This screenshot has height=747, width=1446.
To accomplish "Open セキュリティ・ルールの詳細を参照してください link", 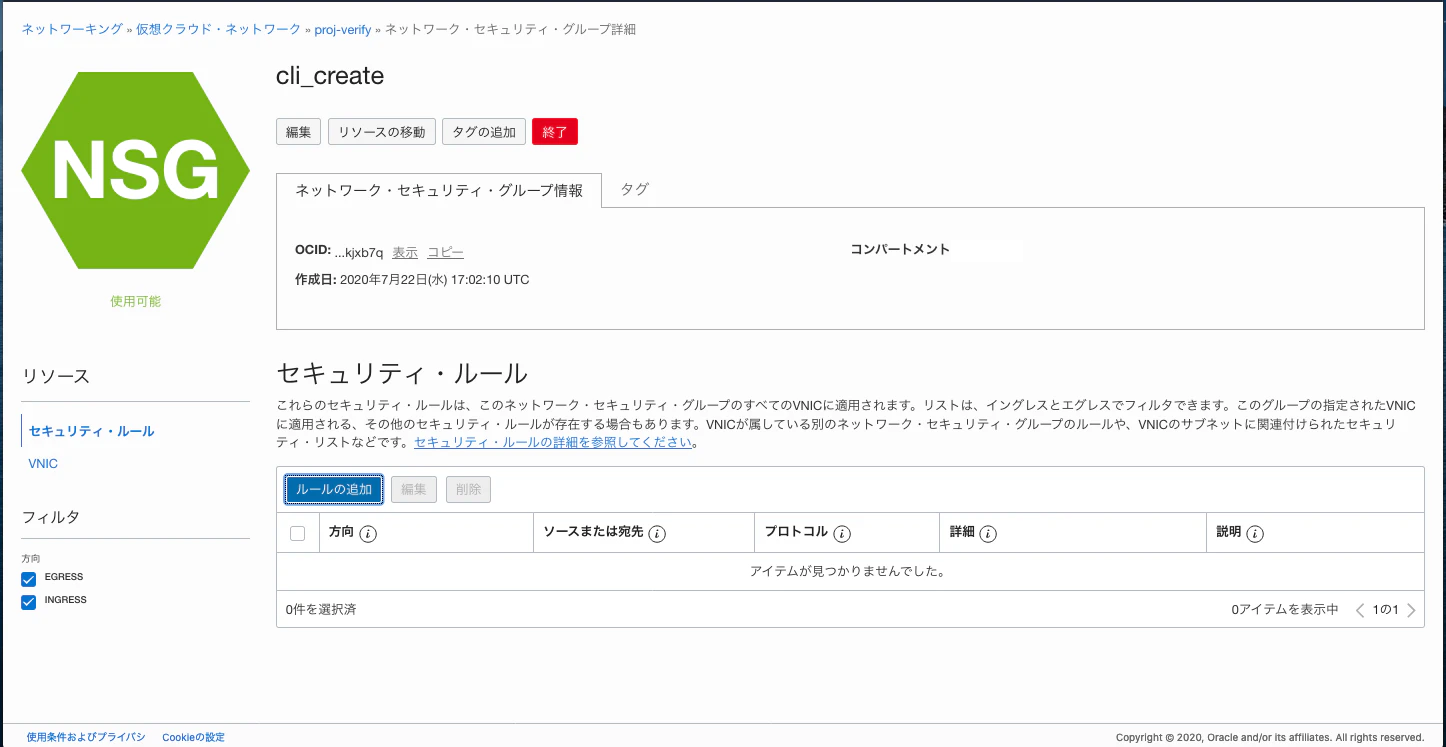I will 553,442.
